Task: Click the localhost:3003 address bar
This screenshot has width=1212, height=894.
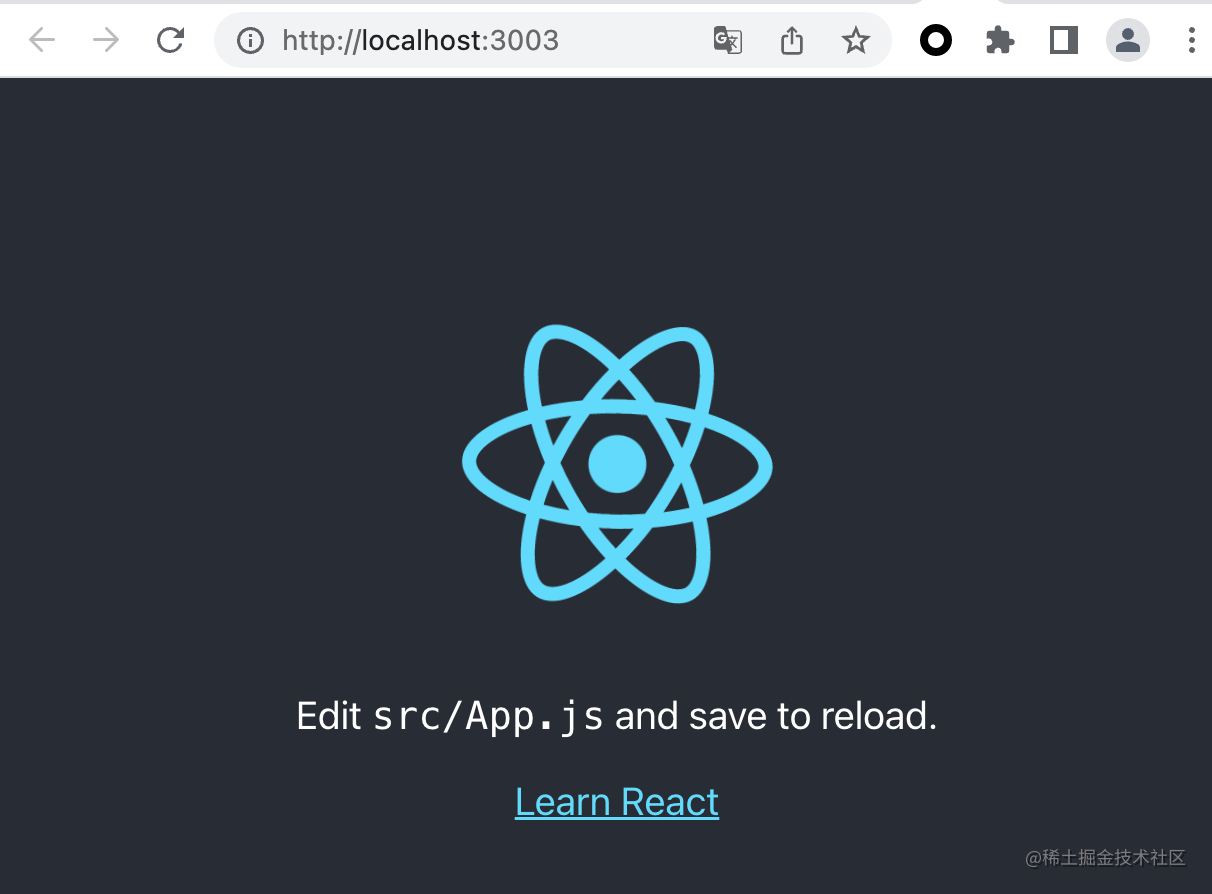Action: pyautogui.click(x=553, y=40)
